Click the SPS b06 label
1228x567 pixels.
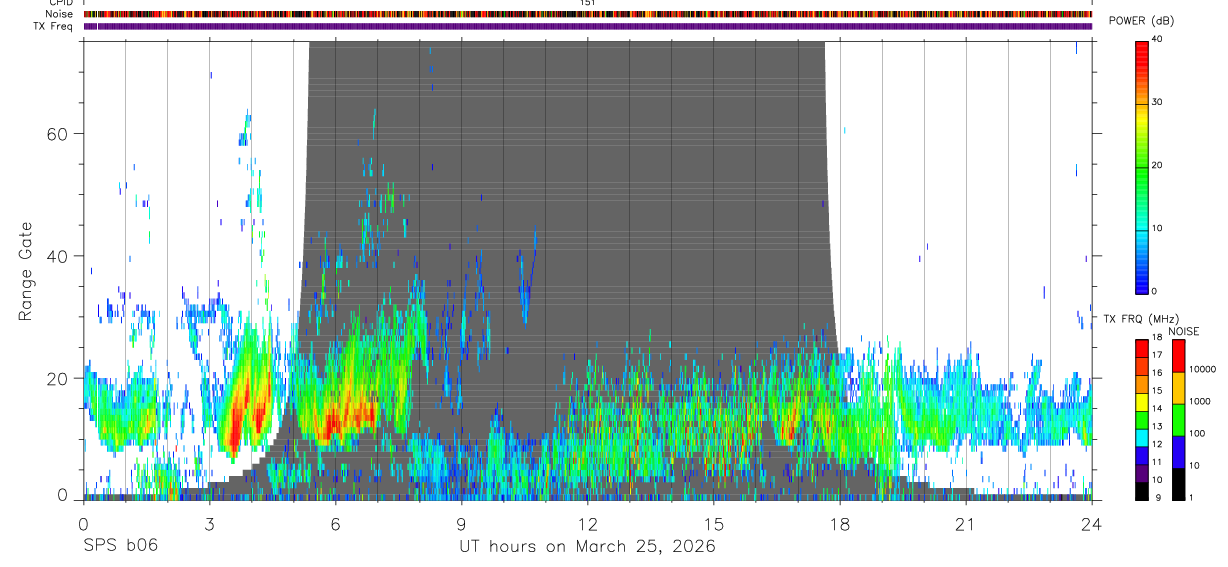tap(120, 546)
